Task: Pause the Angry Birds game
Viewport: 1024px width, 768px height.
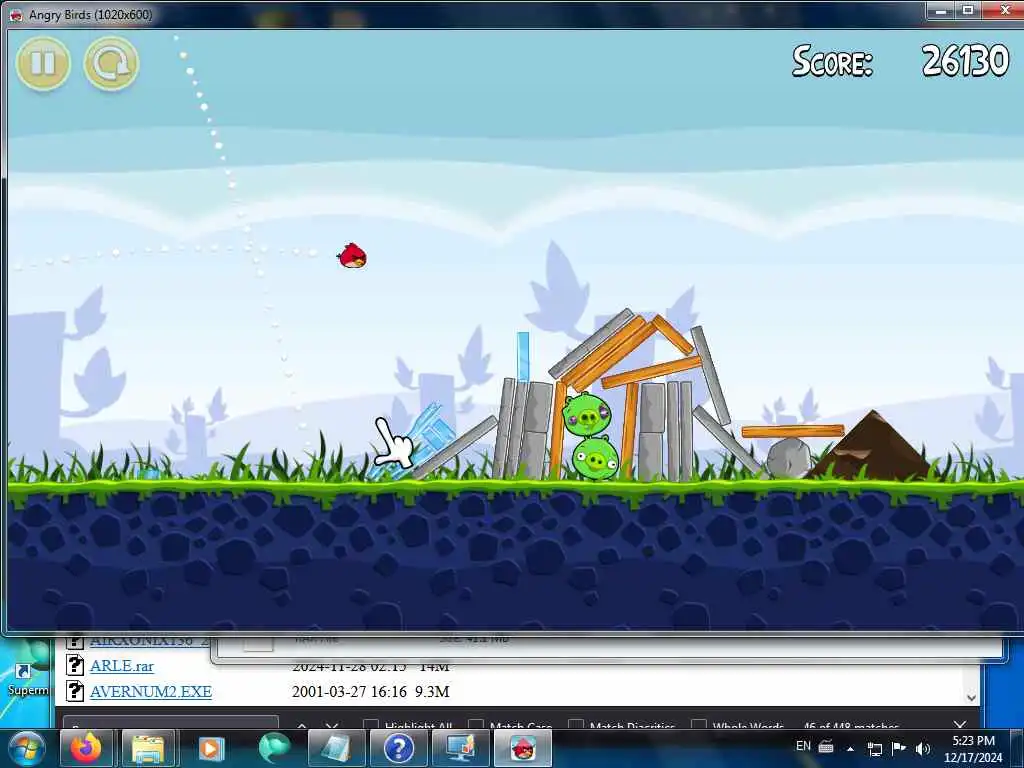Action: [43, 63]
